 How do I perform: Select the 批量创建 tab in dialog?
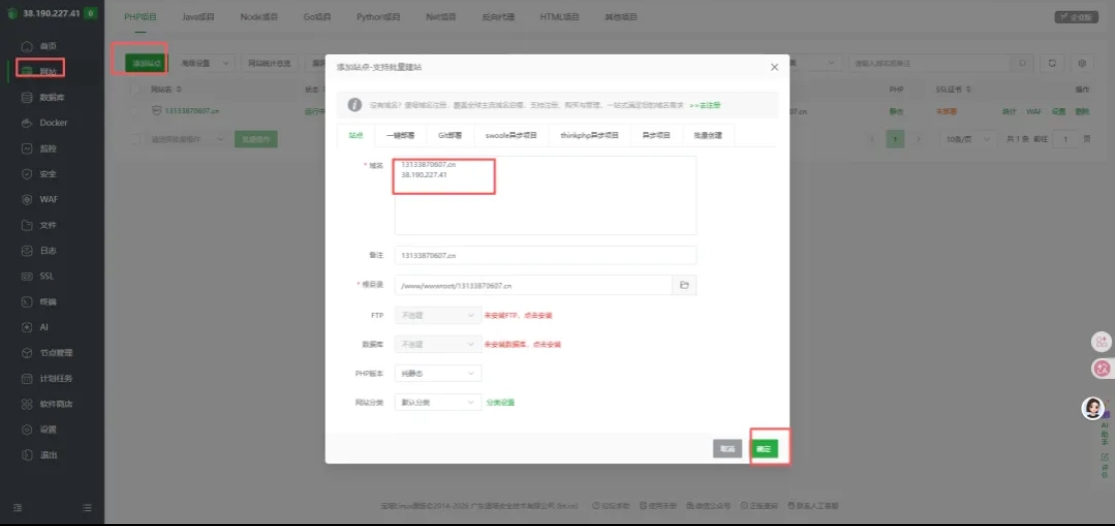click(709, 135)
